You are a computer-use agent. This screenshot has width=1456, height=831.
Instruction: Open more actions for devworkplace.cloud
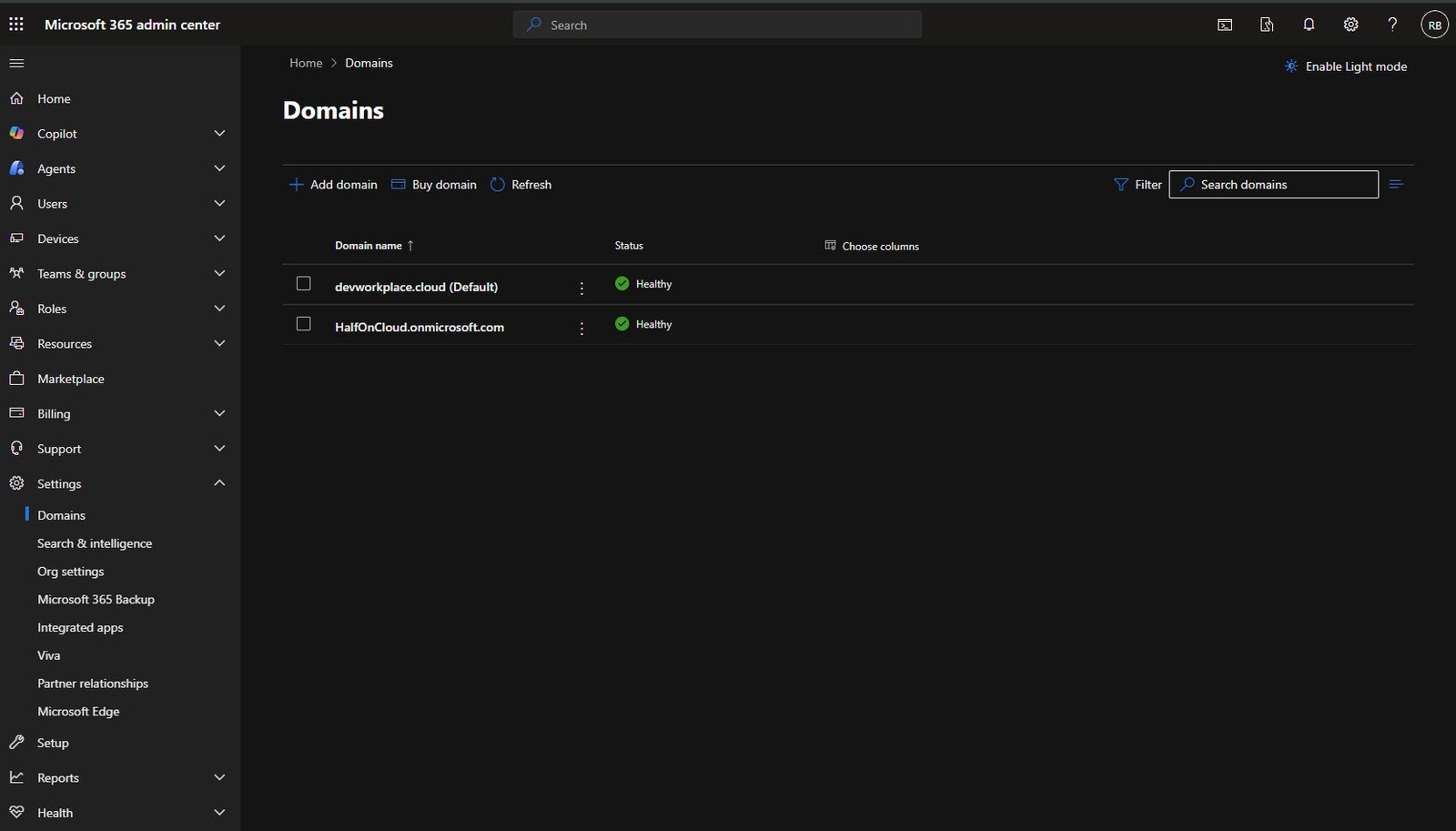pos(581,288)
